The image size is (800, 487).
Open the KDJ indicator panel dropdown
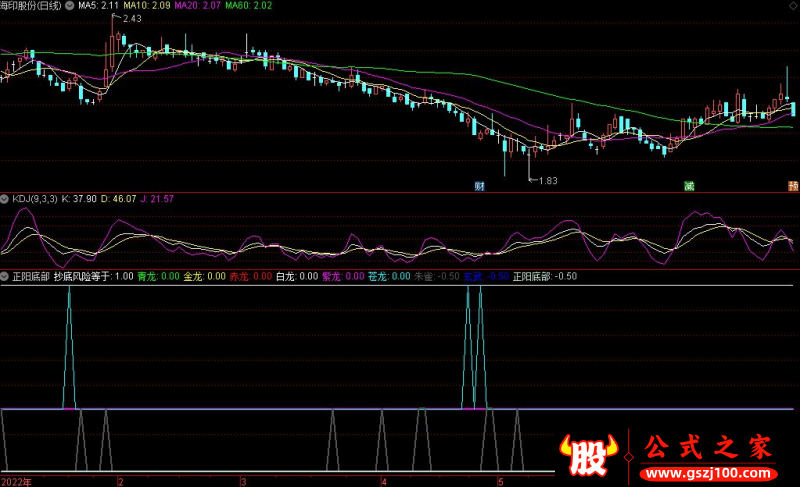click(x=5, y=200)
